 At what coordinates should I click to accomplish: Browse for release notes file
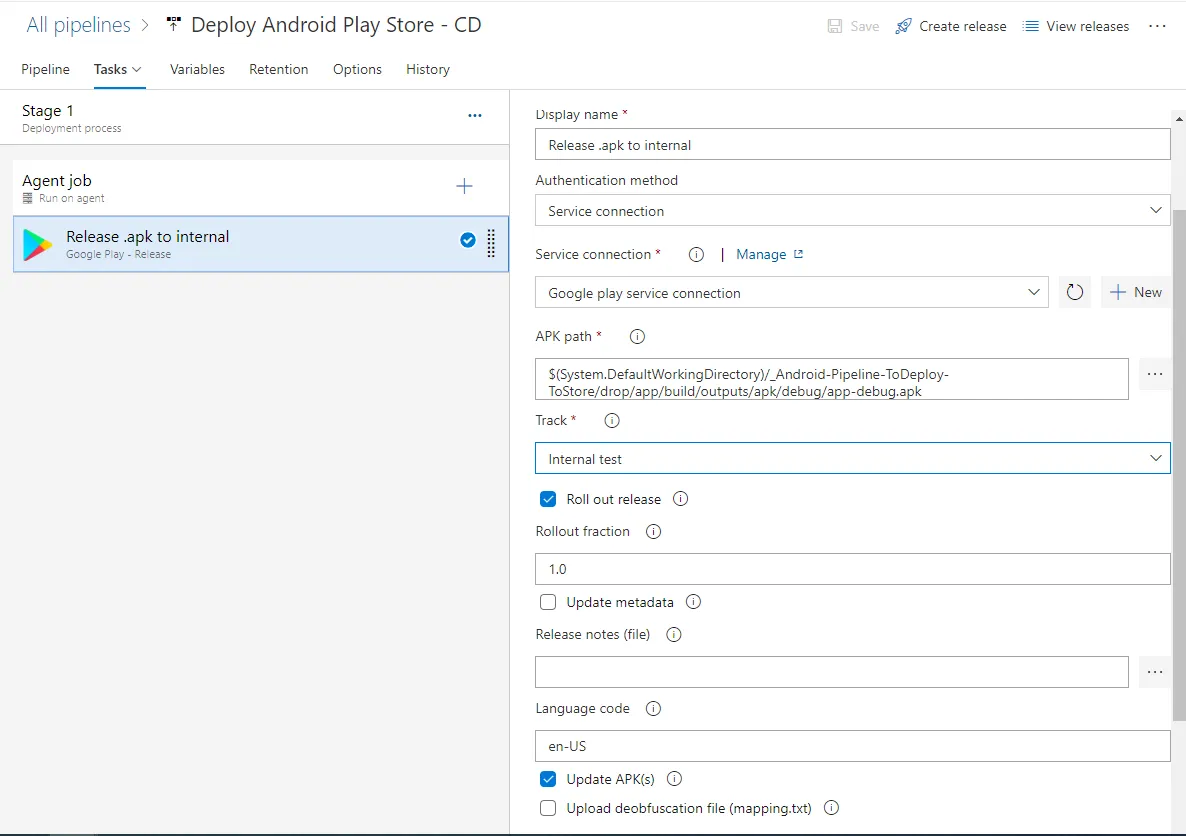(1155, 672)
